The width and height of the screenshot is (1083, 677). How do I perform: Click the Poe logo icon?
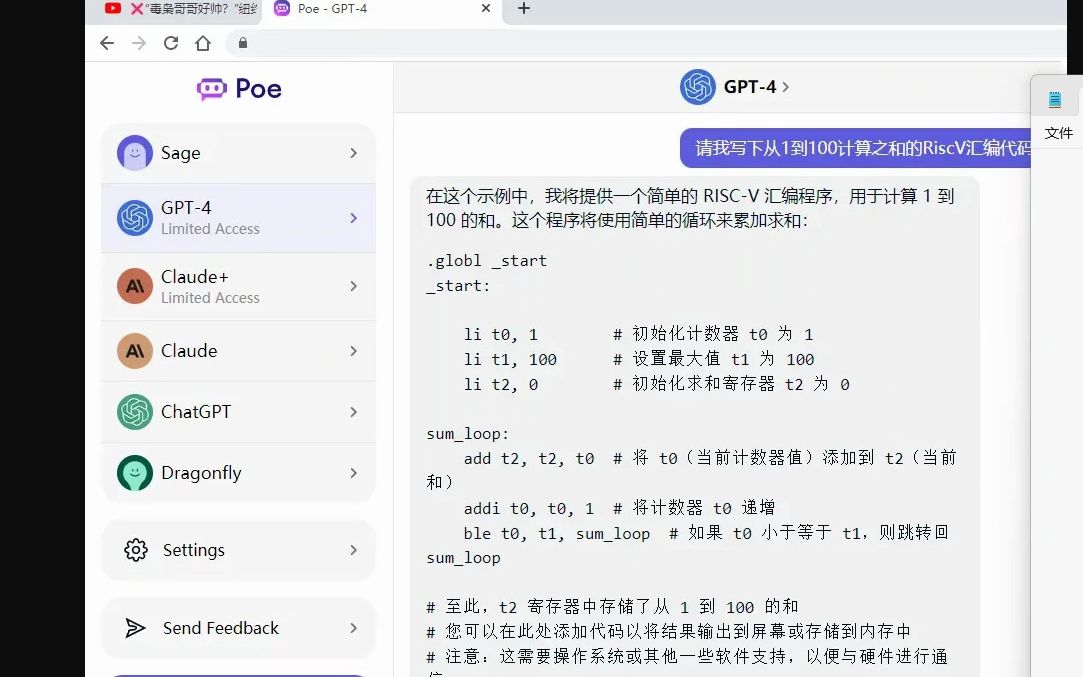(x=210, y=89)
